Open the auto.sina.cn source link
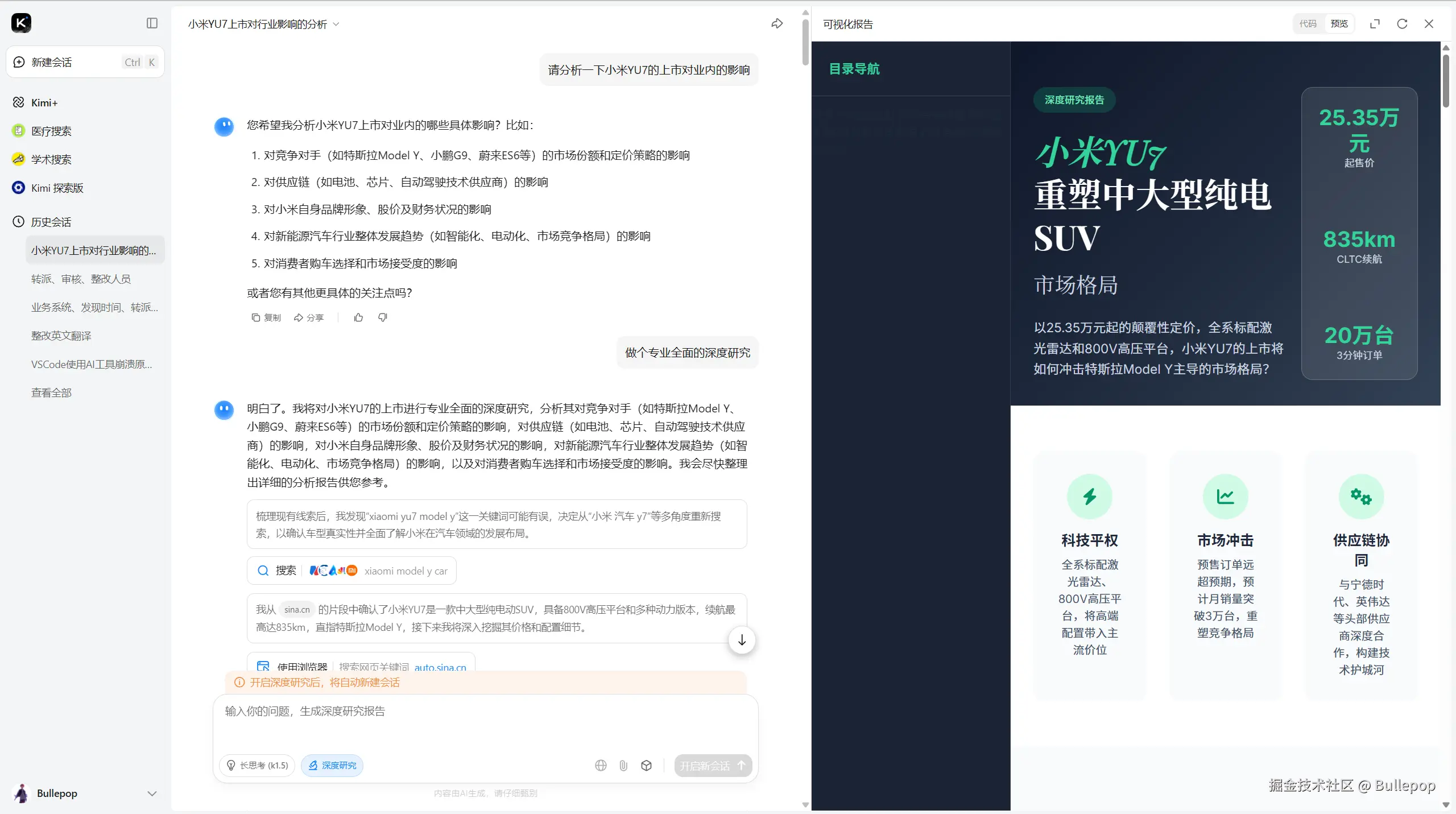This screenshot has height=814, width=1456. tap(440, 667)
